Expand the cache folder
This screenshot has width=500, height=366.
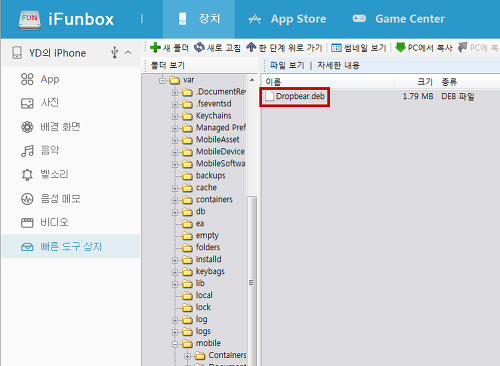coord(175,188)
